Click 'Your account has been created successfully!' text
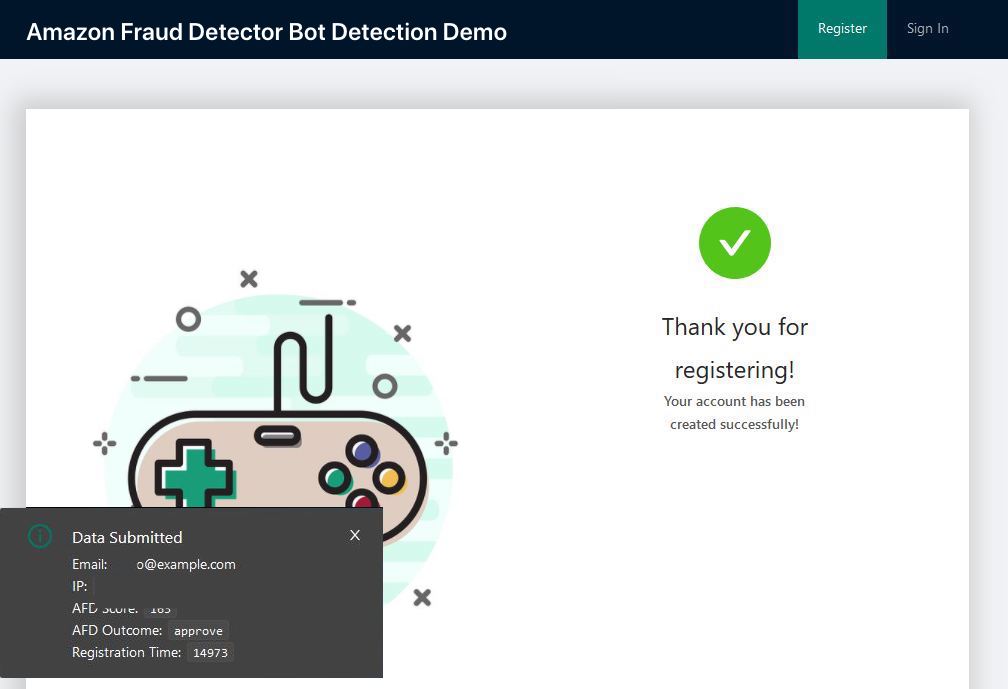 click(x=734, y=413)
